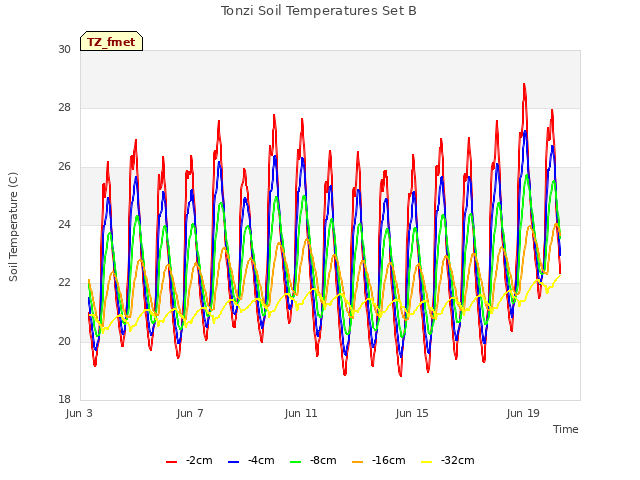
Task: Click the highest red -2cm peak near Jun 19
Action: coord(524,84)
